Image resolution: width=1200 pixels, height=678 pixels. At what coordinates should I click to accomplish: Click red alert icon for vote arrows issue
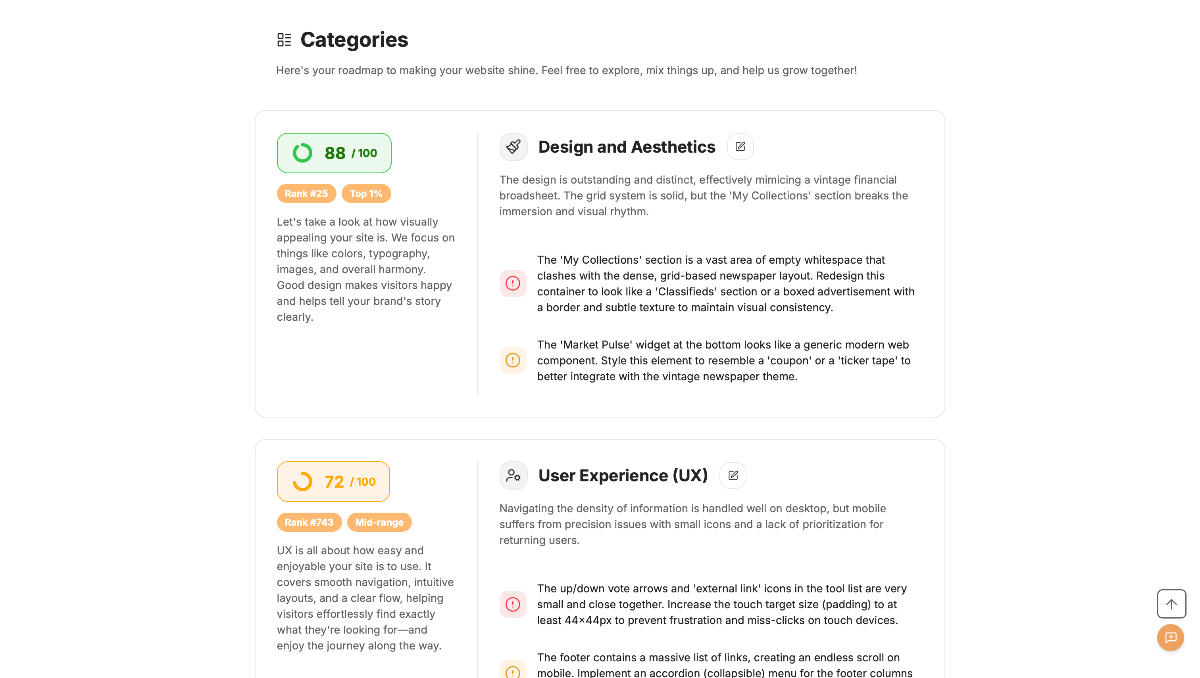point(513,604)
